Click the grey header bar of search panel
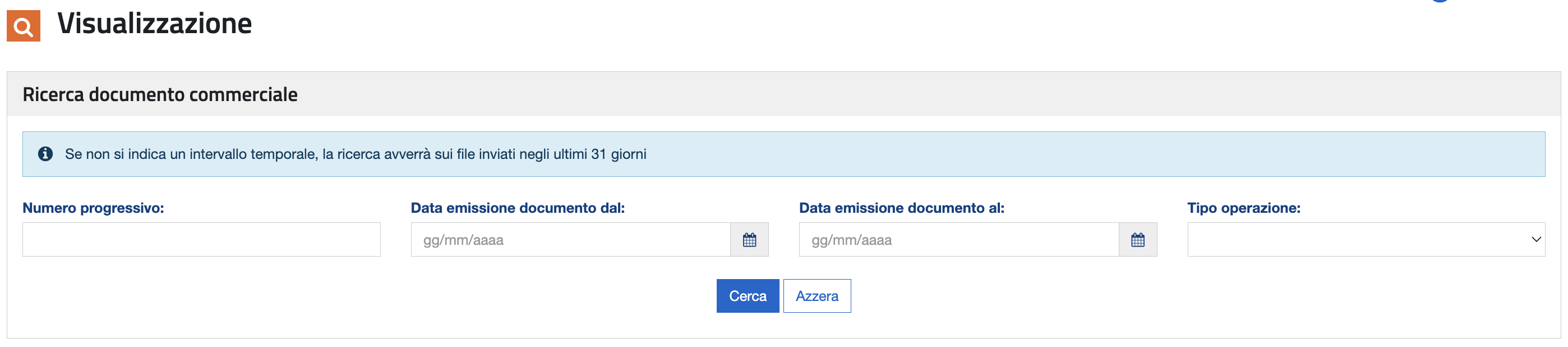 click(783, 94)
